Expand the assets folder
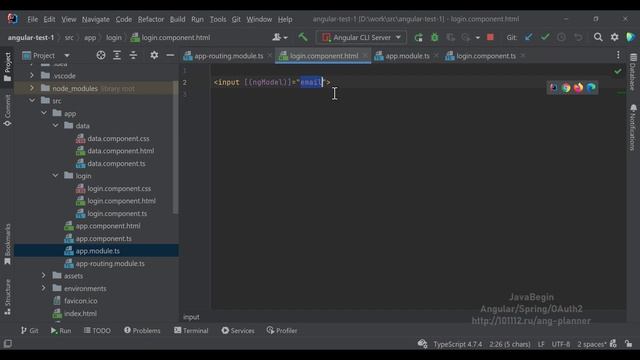Screen dimensions: 640x360 [x=44, y=276]
